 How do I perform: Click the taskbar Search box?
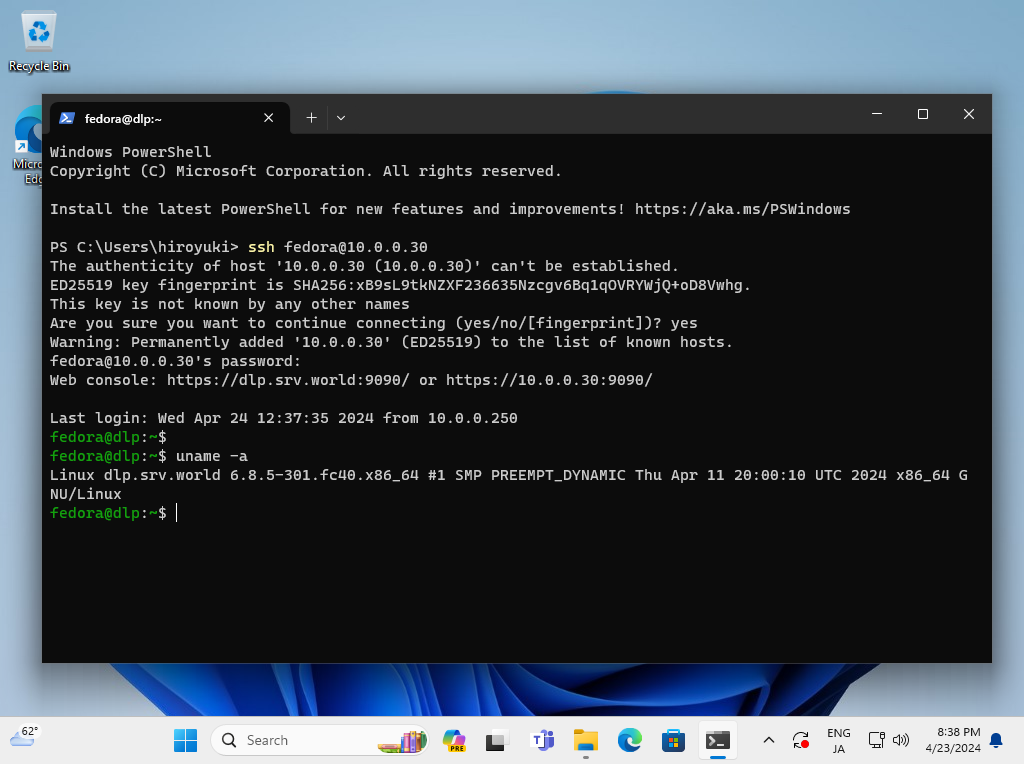pyautogui.click(x=319, y=740)
